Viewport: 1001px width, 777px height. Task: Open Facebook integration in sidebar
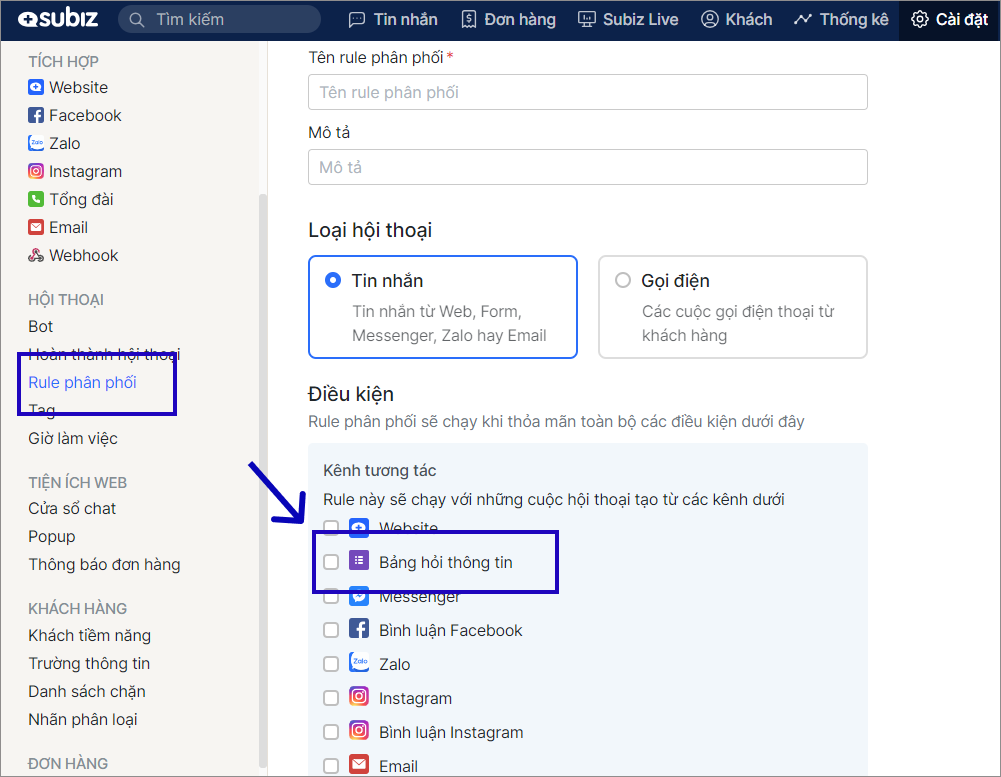[75, 116]
